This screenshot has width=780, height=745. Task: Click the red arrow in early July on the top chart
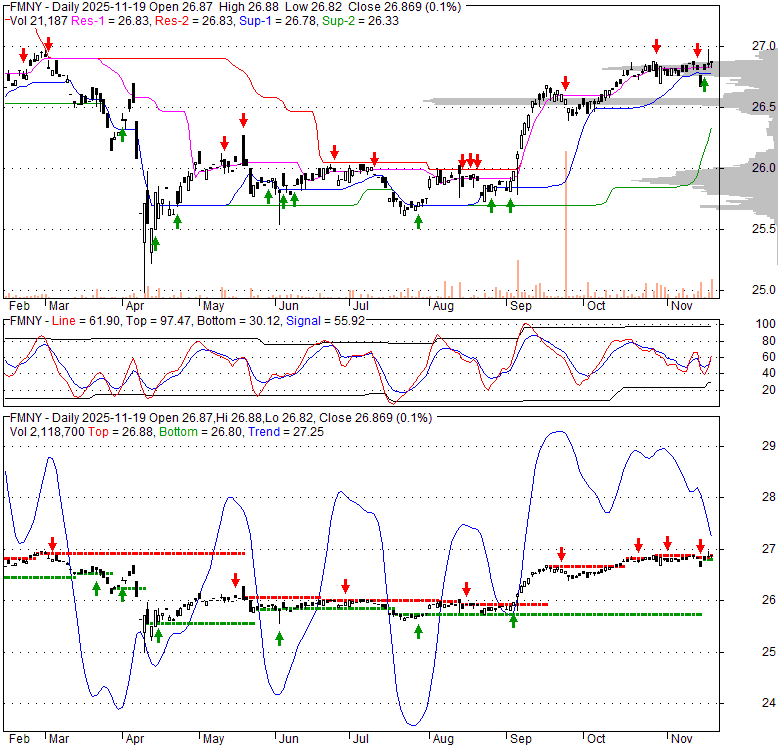[x=373, y=159]
